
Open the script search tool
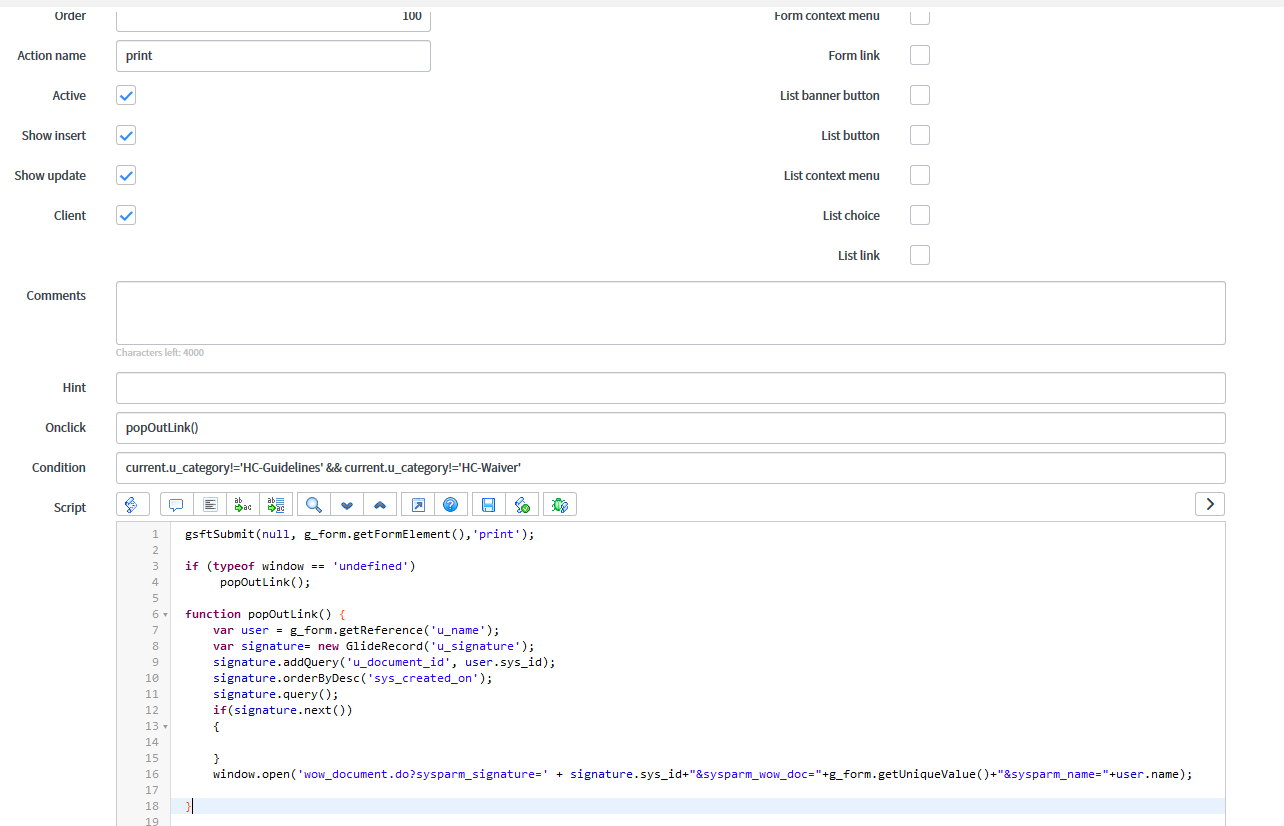(313, 504)
